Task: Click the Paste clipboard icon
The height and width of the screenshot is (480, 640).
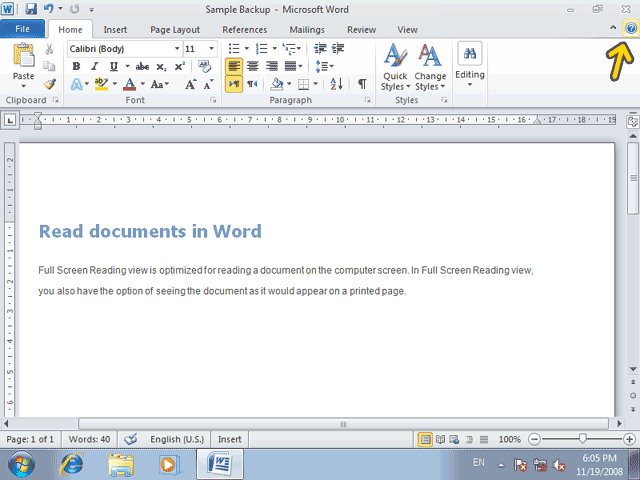Action: pyautogui.click(x=24, y=55)
